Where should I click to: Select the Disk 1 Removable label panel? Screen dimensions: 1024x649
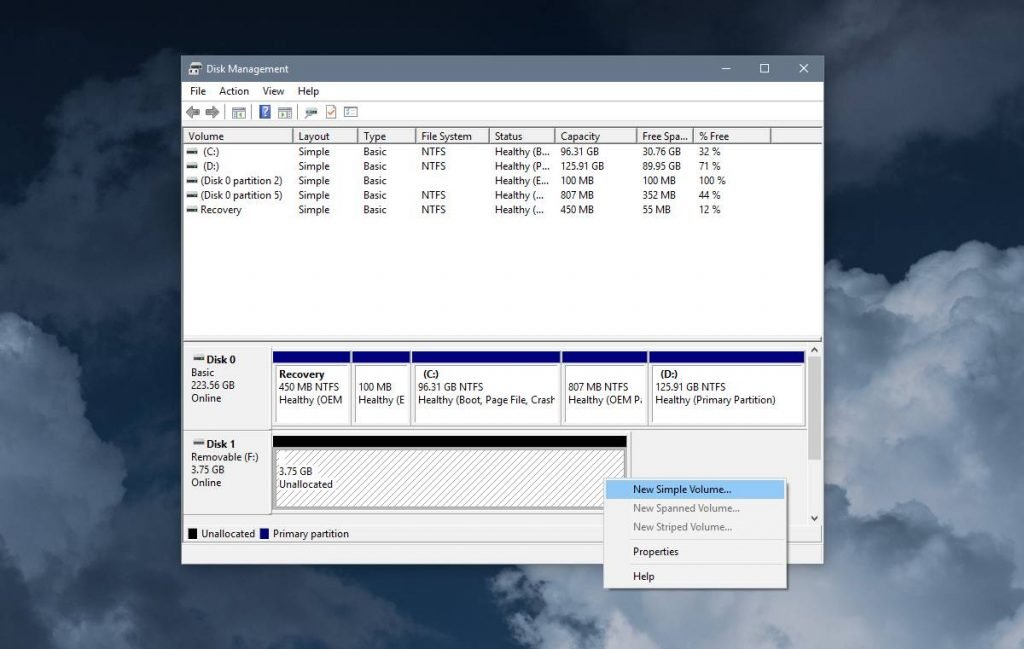click(227, 463)
